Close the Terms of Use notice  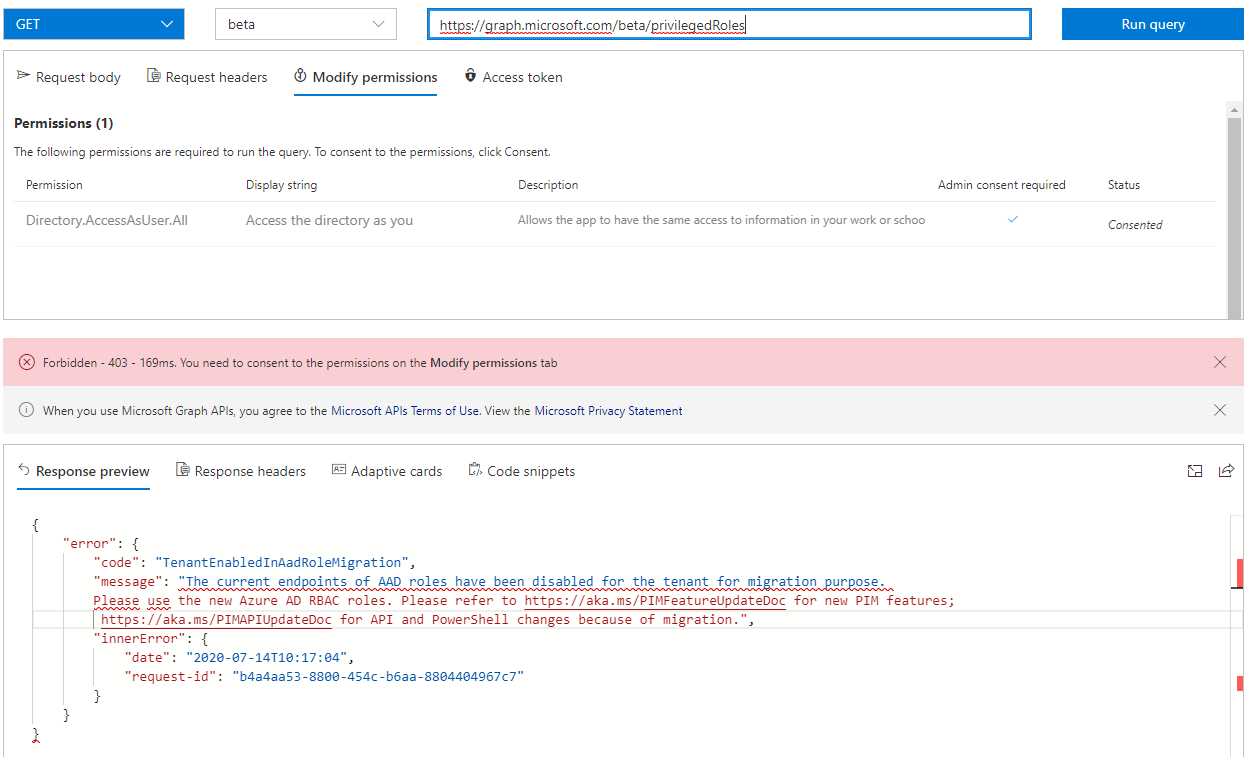1219,410
